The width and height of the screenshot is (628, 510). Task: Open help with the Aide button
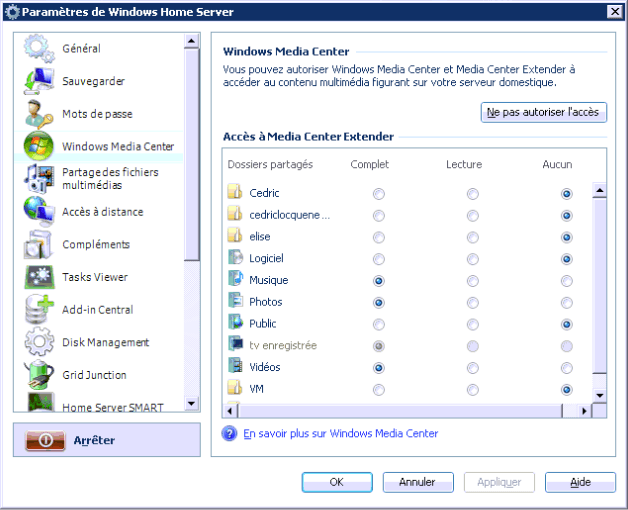click(x=580, y=482)
